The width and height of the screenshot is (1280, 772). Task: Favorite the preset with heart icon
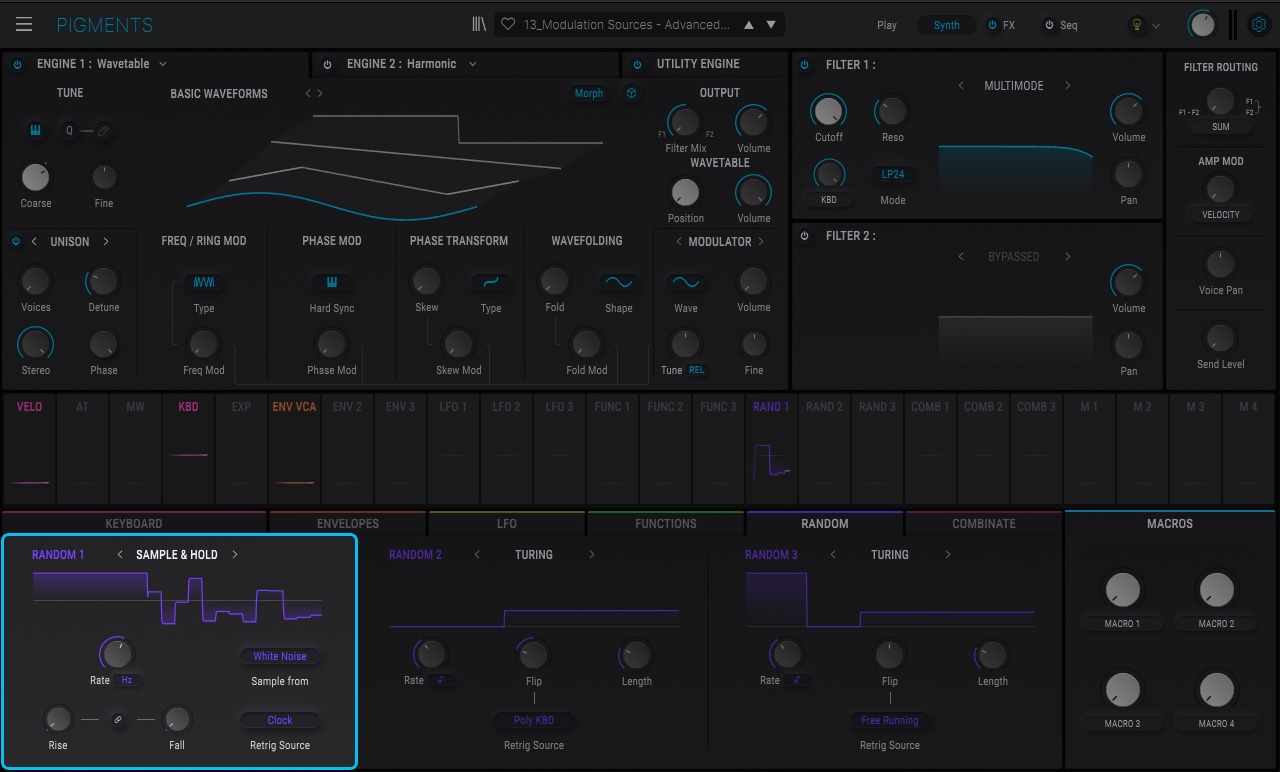pyautogui.click(x=508, y=25)
